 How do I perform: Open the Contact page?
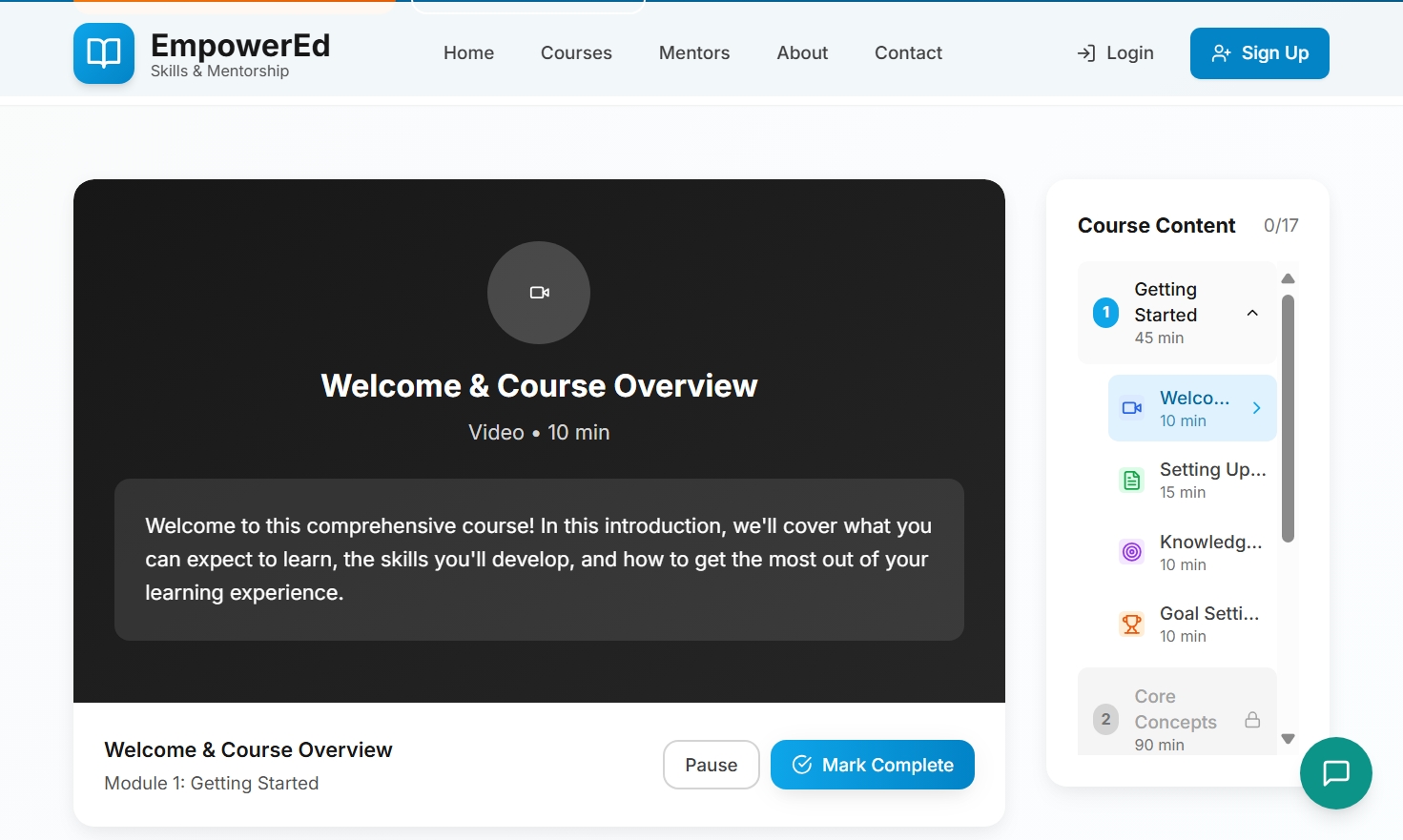[x=908, y=53]
